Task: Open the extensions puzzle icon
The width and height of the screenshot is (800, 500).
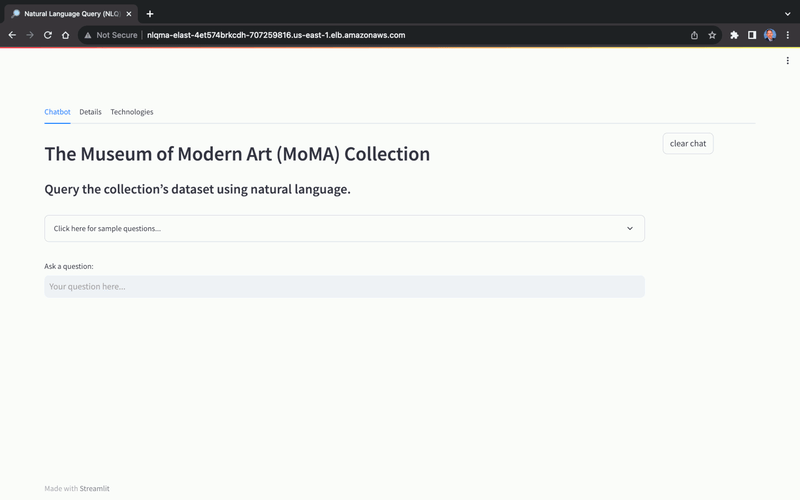Action: 734,35
